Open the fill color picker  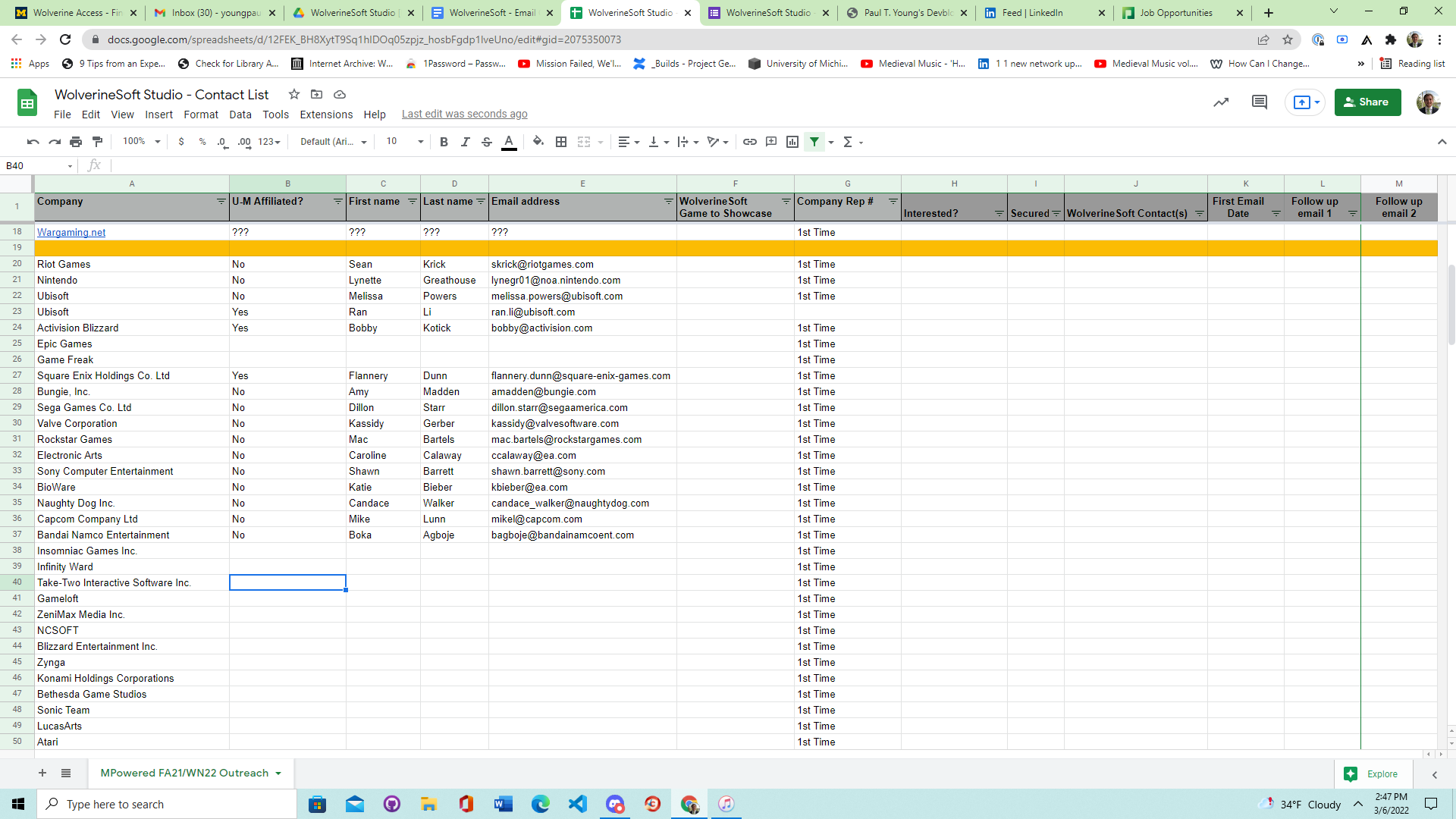tap(538, 142)
